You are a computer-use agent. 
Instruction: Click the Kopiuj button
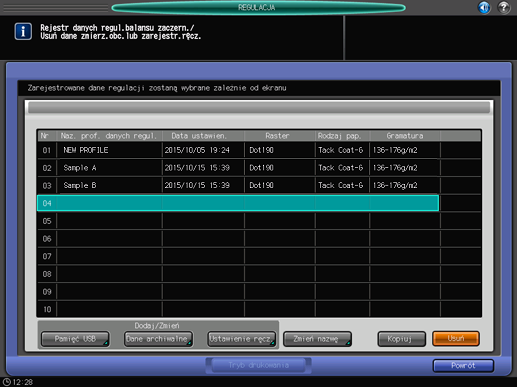(x=401, y=339)
